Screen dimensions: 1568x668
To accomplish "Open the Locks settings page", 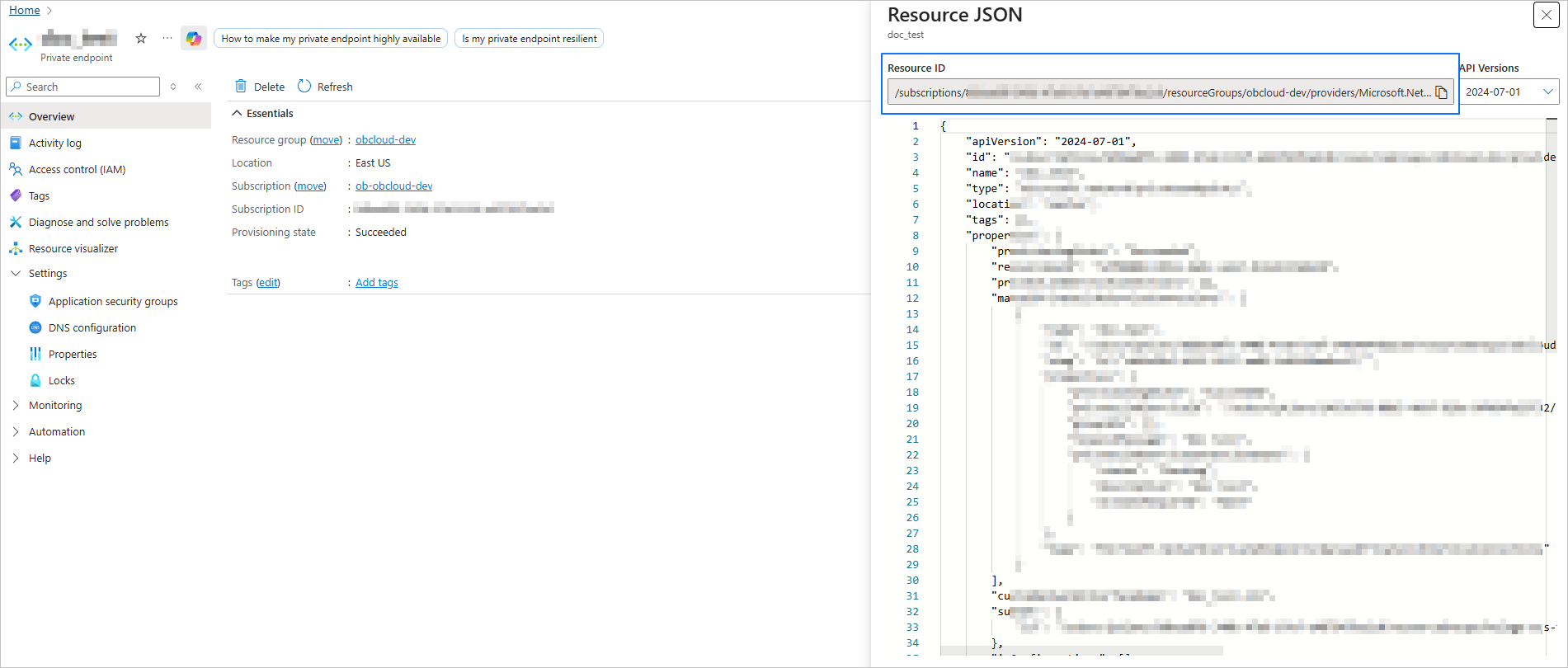I will [61, 380].
